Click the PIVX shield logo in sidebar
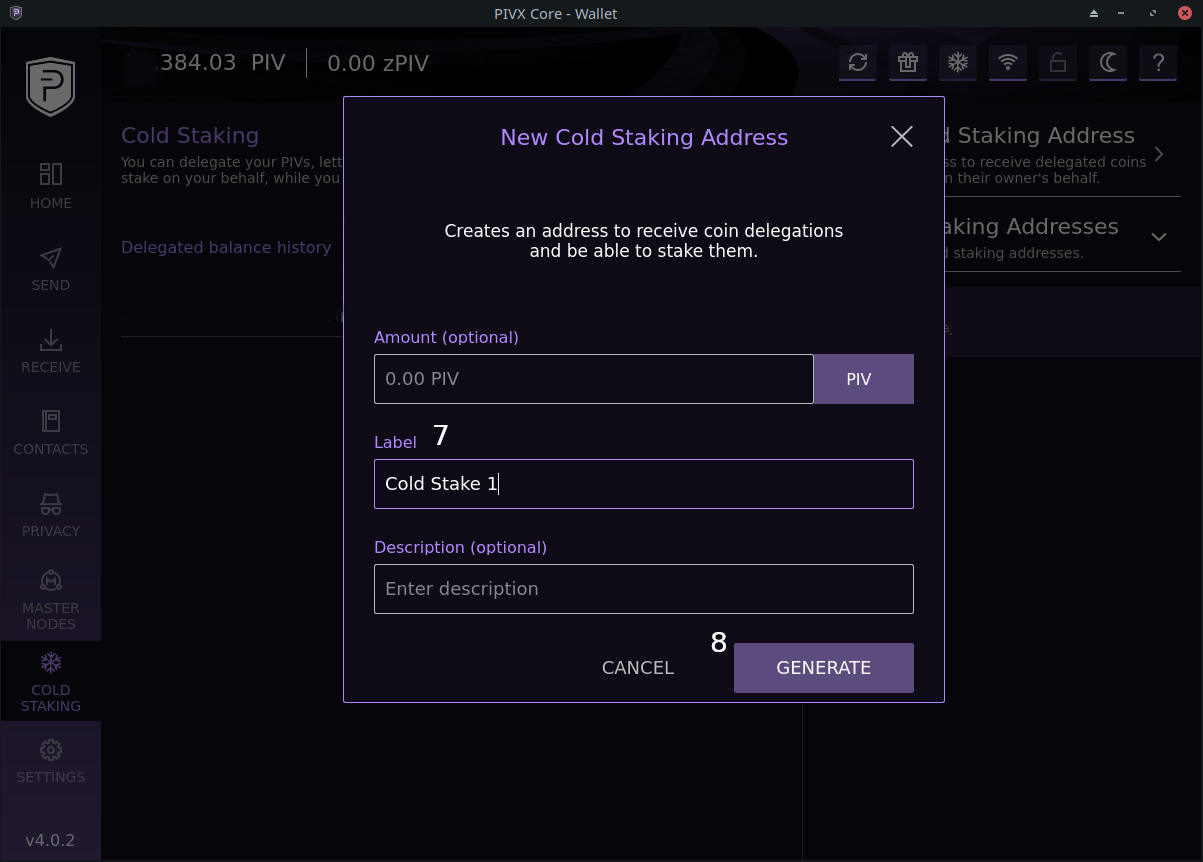The height and width of the screenshot is (862, 1203). (50, 87)
